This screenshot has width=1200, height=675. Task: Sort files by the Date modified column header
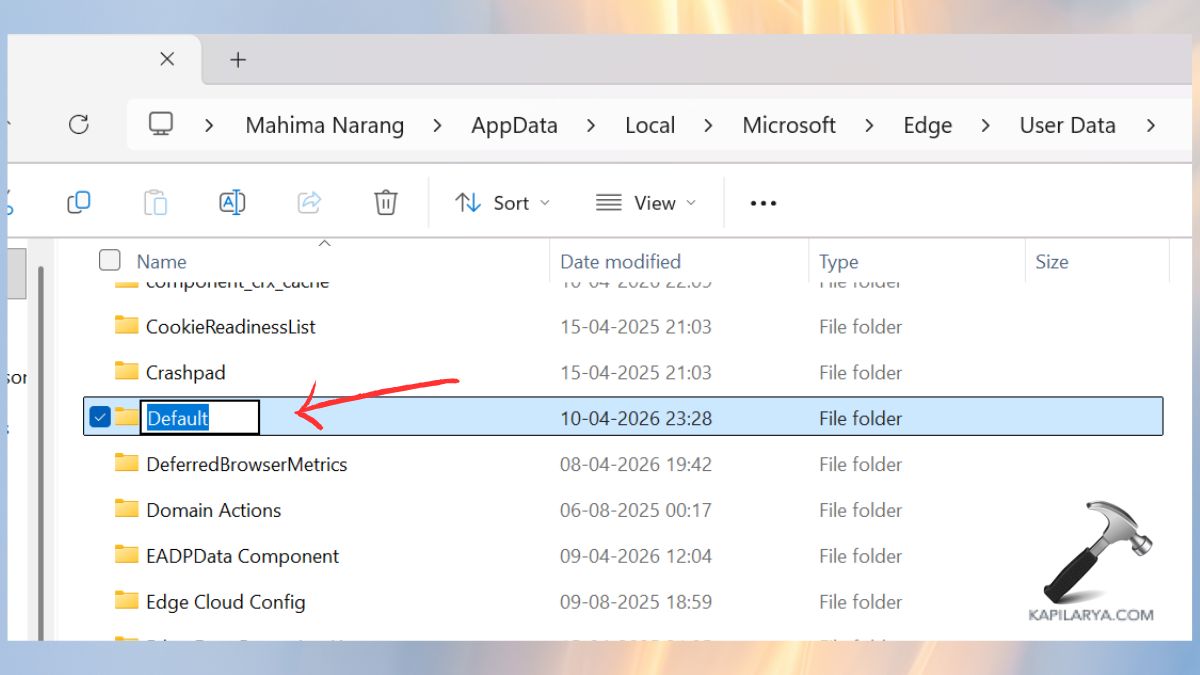(x=620, y=261)
